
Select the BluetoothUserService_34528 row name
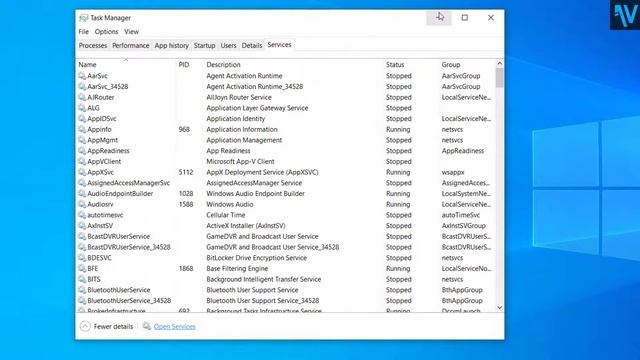[129, 300]
